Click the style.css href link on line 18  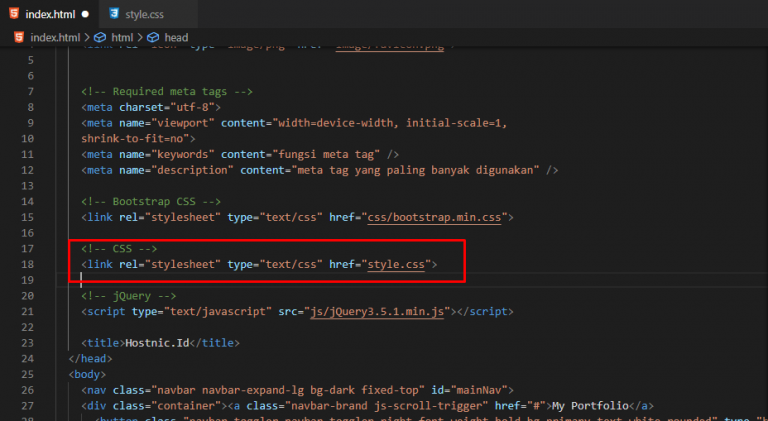coord(397,264)
